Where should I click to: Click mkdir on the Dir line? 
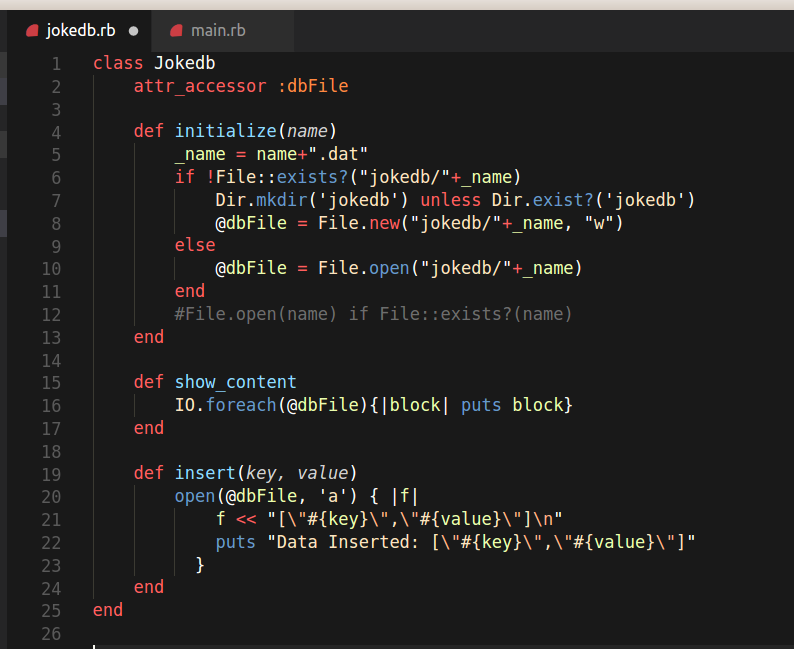pyautogui.click(x=282, y=200)
